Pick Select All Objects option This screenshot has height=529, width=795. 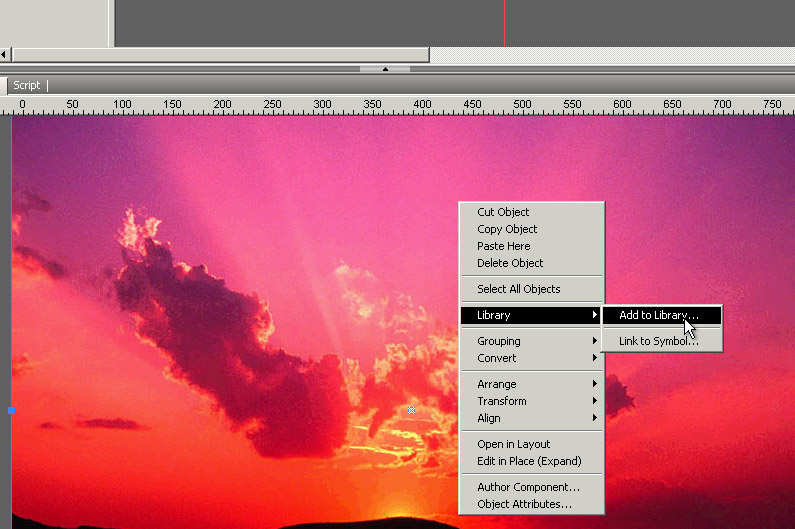(518, 289)
